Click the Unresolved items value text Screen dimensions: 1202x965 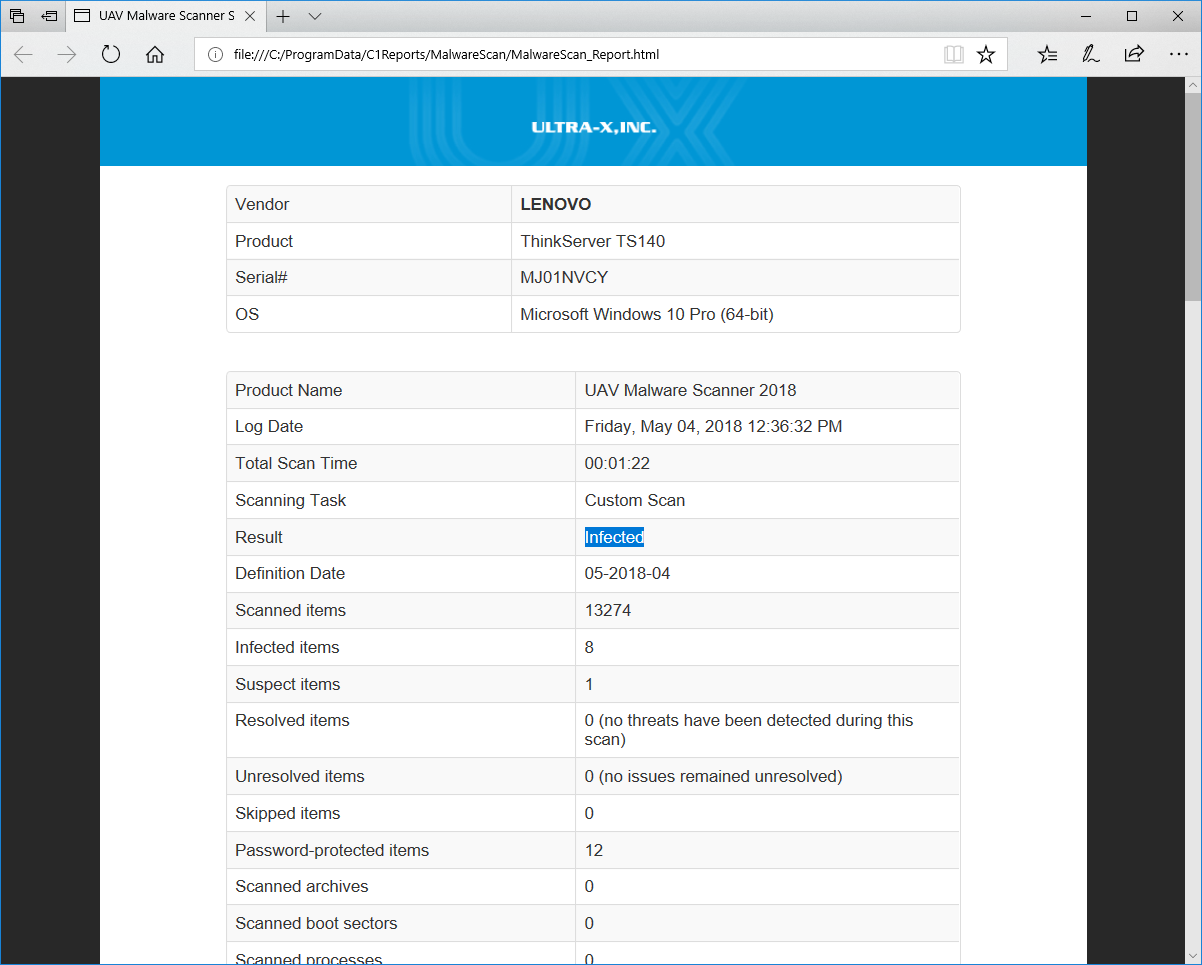pyautogui.click(x=713, y=776)
